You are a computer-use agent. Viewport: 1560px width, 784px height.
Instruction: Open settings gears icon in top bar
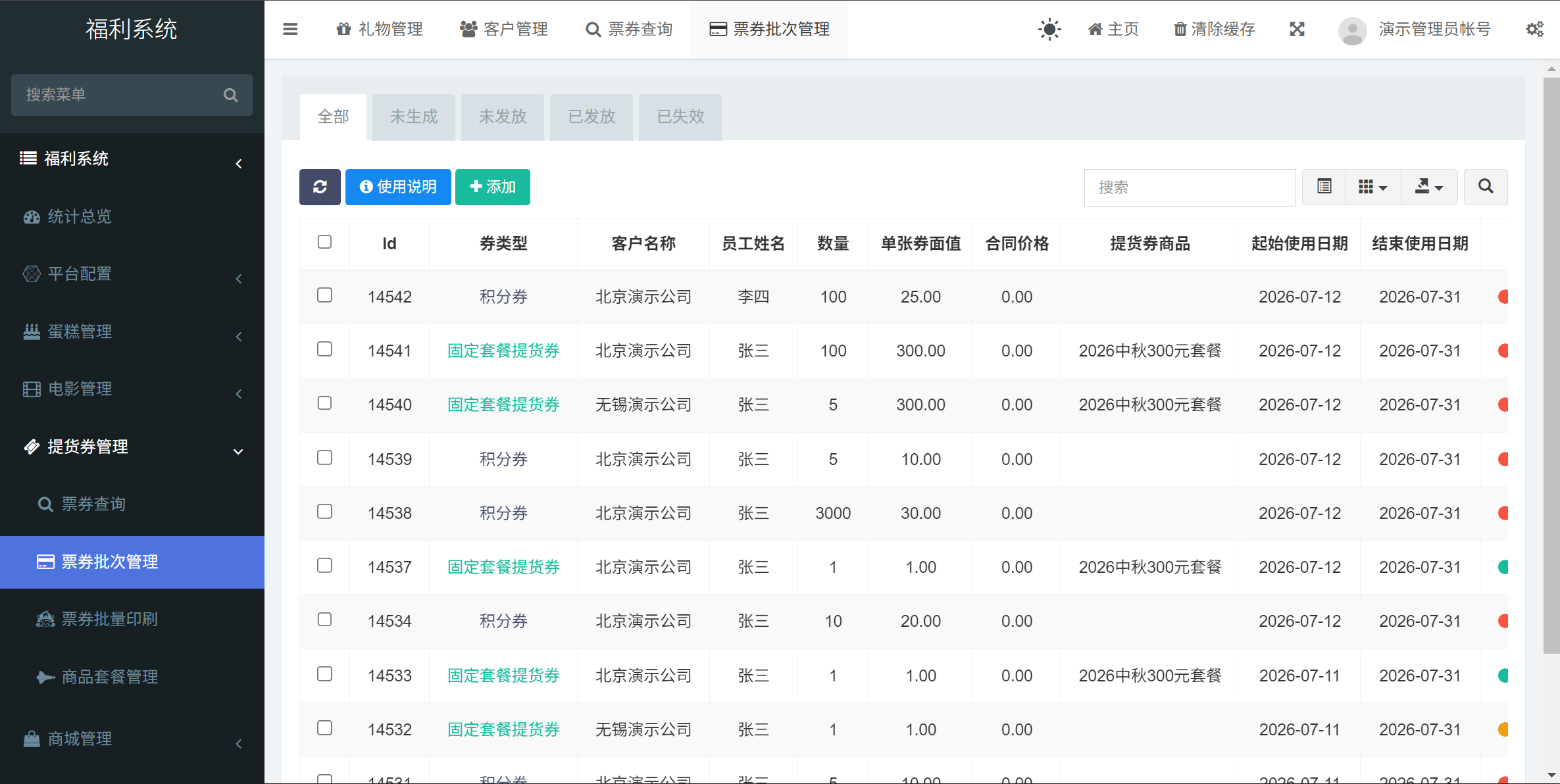(1535, 29)
